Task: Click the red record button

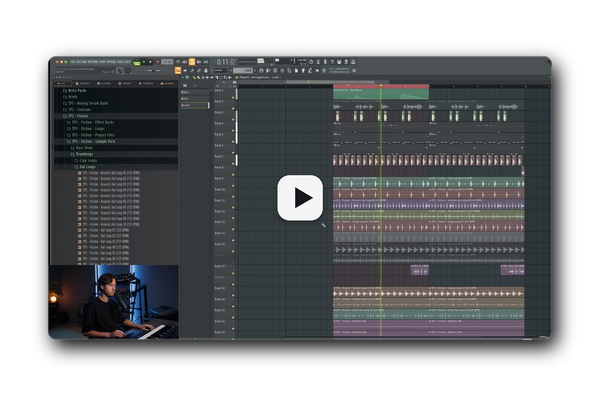Action: [x=158, y=62]
